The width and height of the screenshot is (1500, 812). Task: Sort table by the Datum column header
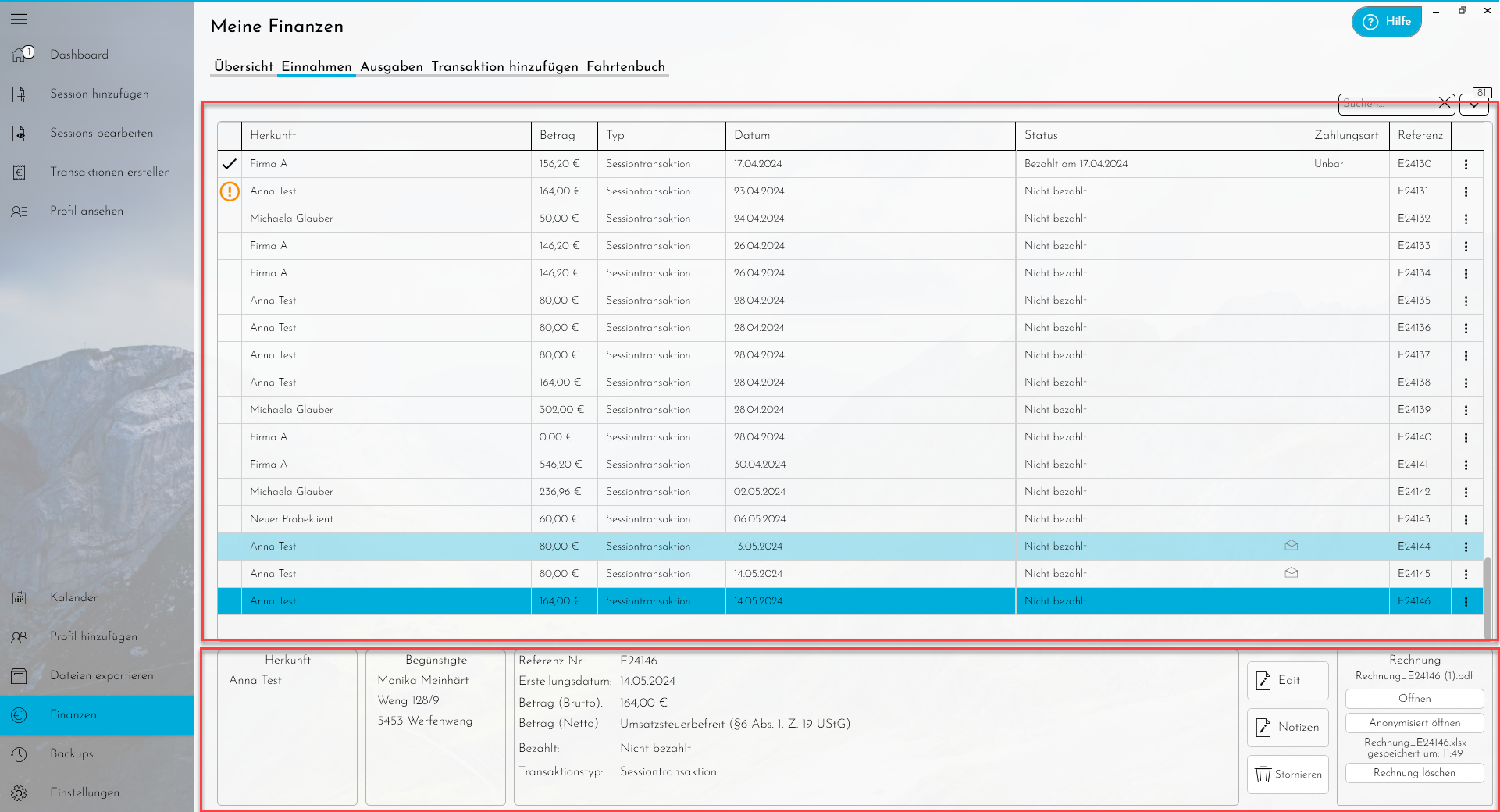[x=871, y=136]
